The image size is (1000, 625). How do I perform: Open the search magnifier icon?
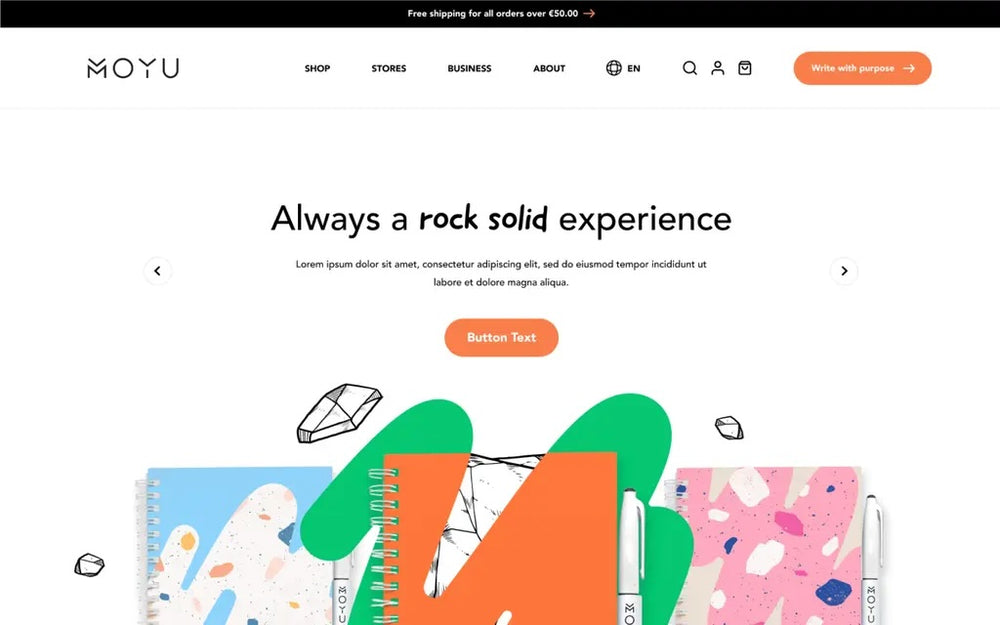click(689, 68)
